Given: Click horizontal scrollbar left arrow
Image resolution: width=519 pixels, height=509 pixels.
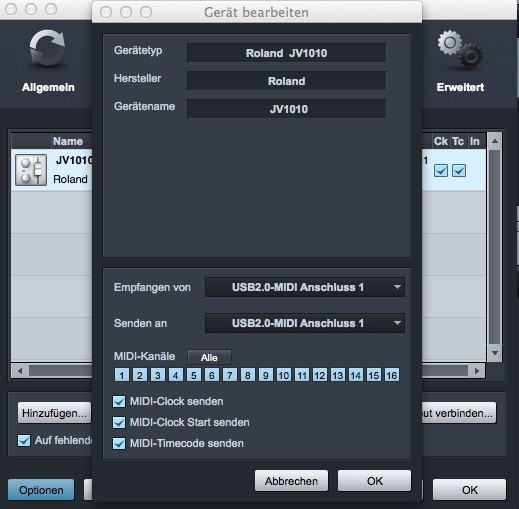Looking at the screenshot, I should tap(20, 371).
